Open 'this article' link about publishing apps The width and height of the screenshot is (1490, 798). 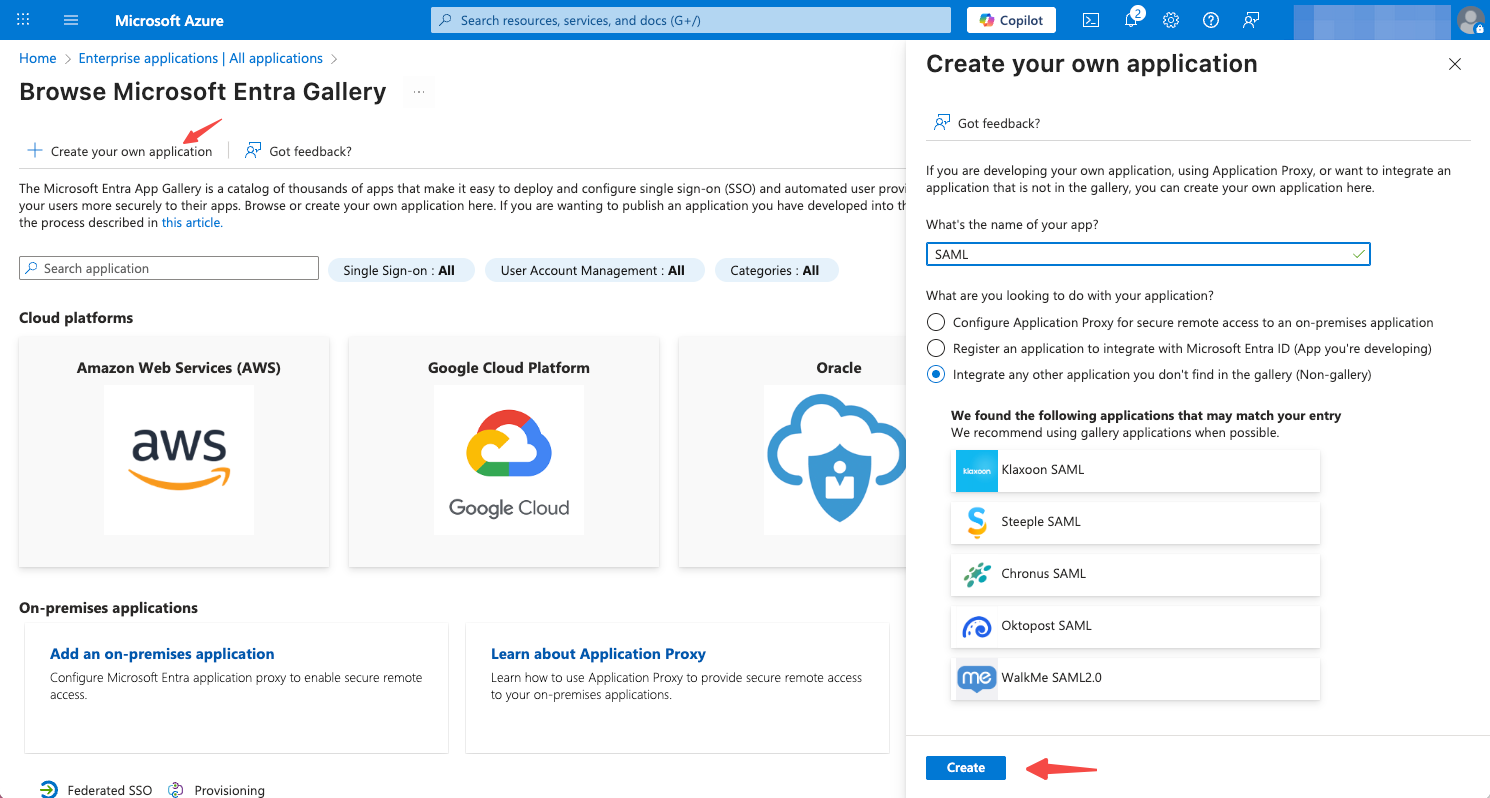click(x=191, y=222)
